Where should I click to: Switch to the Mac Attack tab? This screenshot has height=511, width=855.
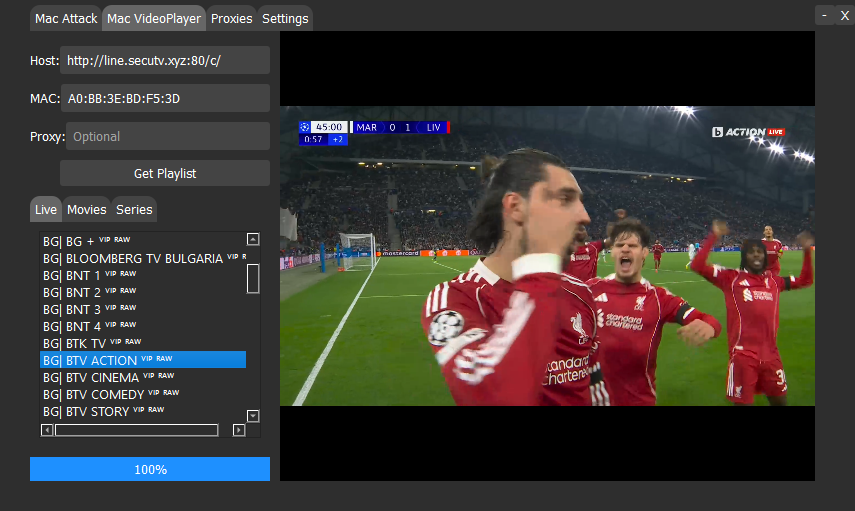pos(66,19)
